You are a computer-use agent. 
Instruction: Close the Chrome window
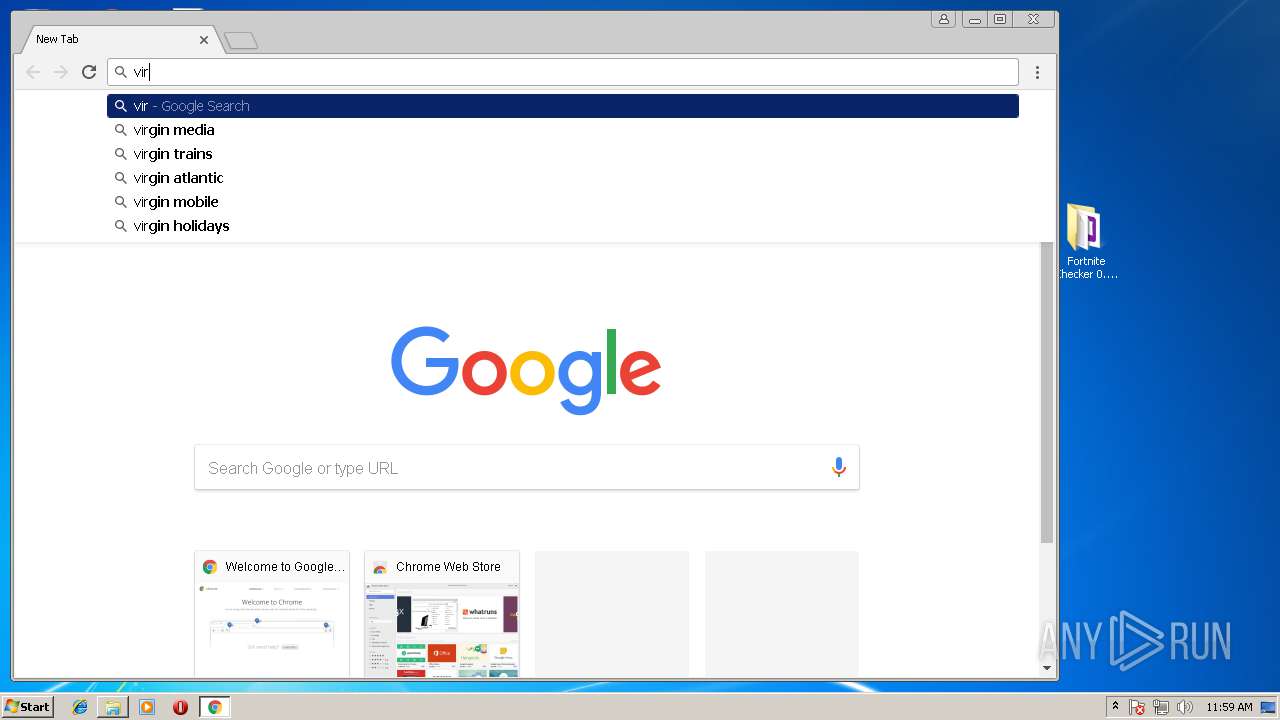[x=1034, y=19]
